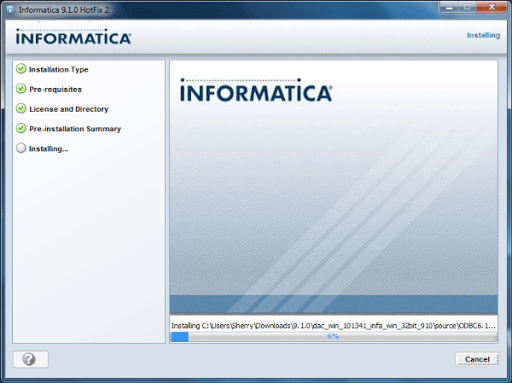Click the Informatica logo in the header
The image size is (512, 383).
pyautogui.click(x=73, y=37)
